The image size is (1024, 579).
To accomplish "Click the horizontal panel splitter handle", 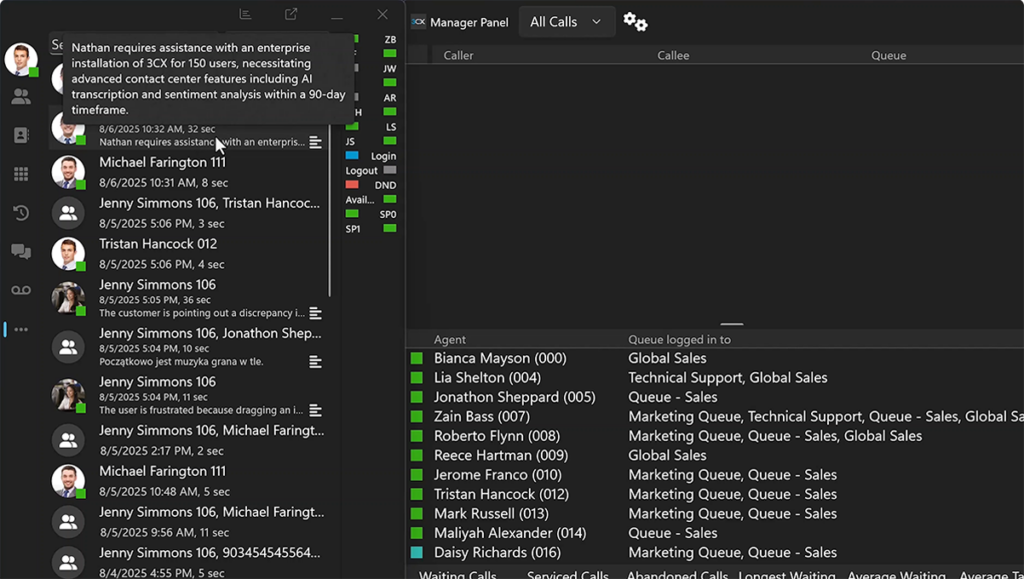I will [732, 324].
